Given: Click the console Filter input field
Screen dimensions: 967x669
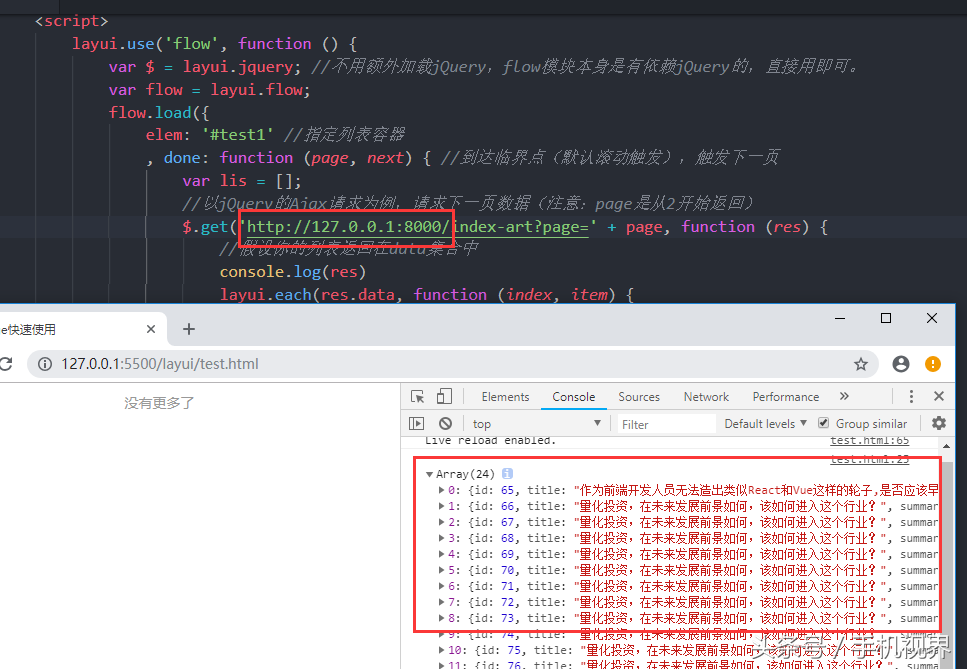Looking at the screenshot, I should click(665, 424).
